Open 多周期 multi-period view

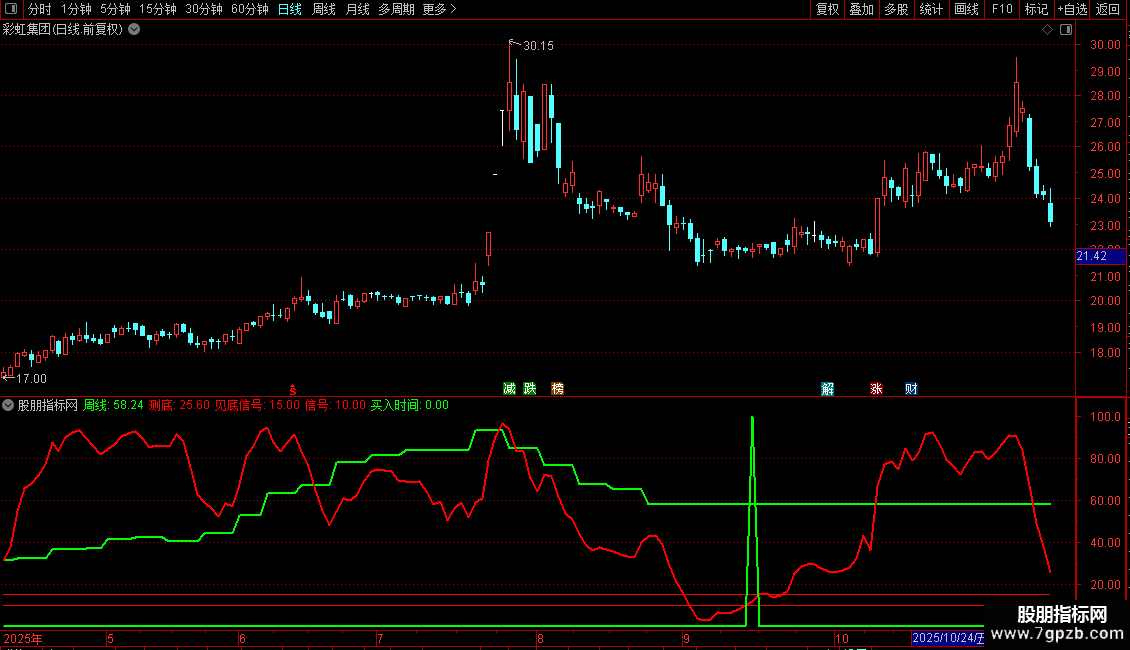click(x=396, y=9)
